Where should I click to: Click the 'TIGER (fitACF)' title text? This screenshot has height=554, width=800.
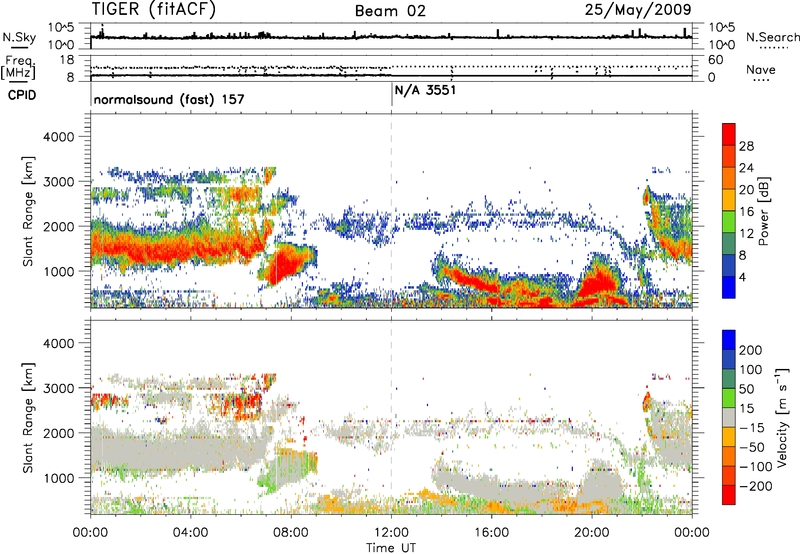(x=153, y=9)
